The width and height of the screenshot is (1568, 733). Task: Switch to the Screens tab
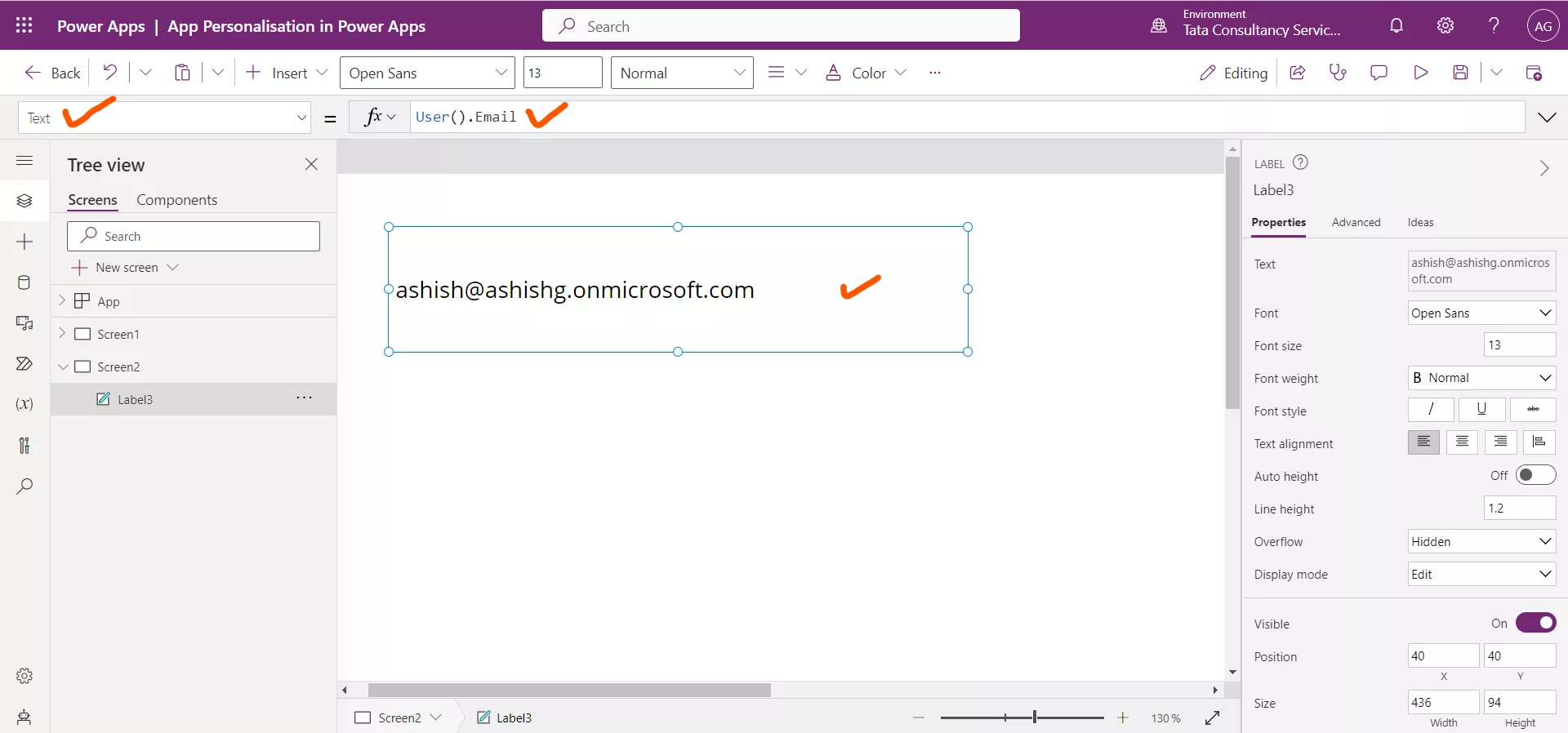tap(92, 200)
